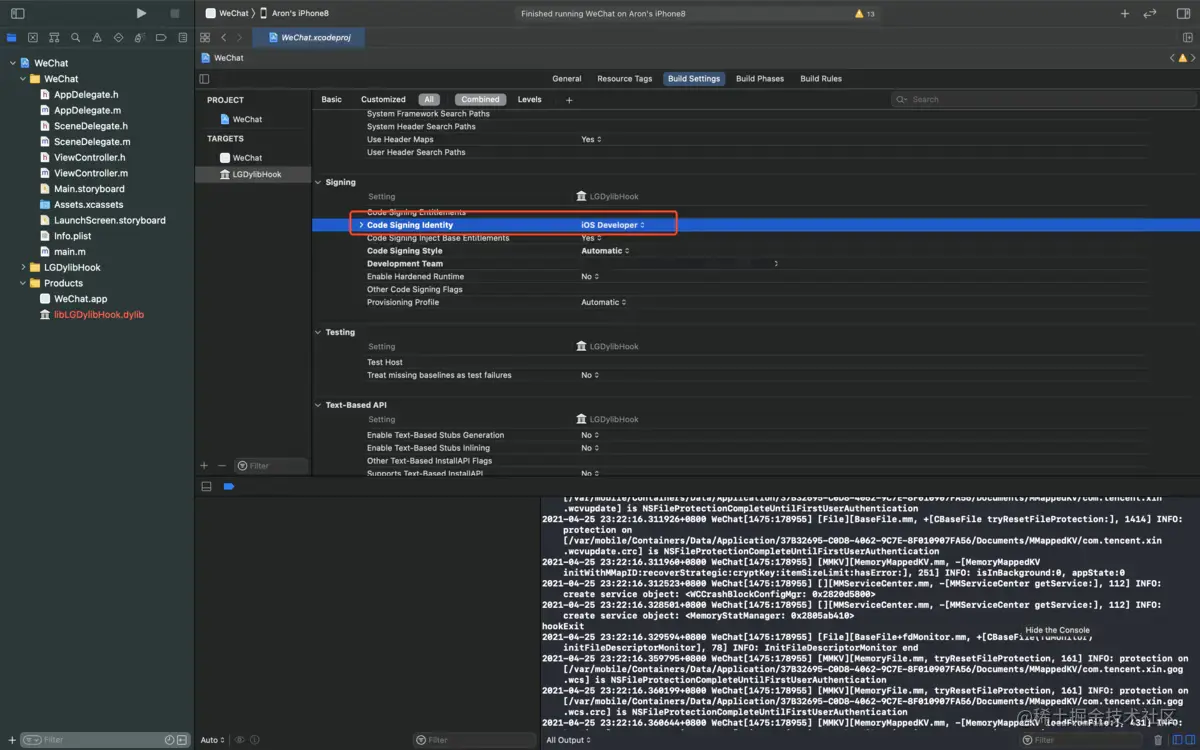1200x750 pixels.
Task: Open the iOS Developer identity dropdown
Action: click(612, 225)
